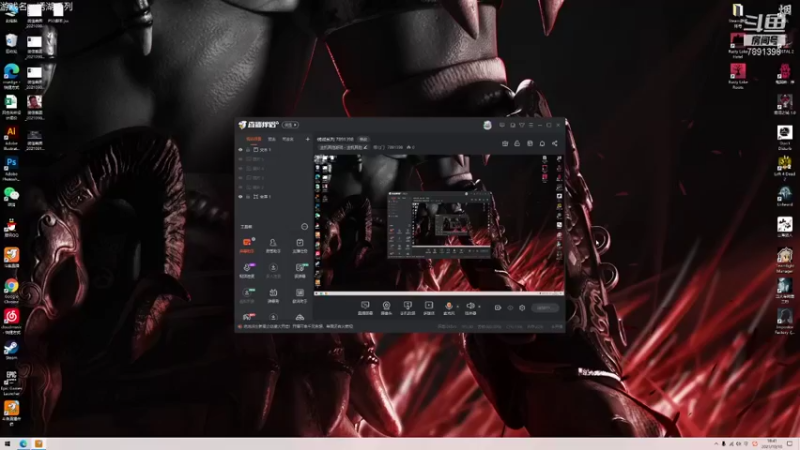Open the settings gear in bottom toolbar
Screen dimensions: 800x450
[522, 308]
